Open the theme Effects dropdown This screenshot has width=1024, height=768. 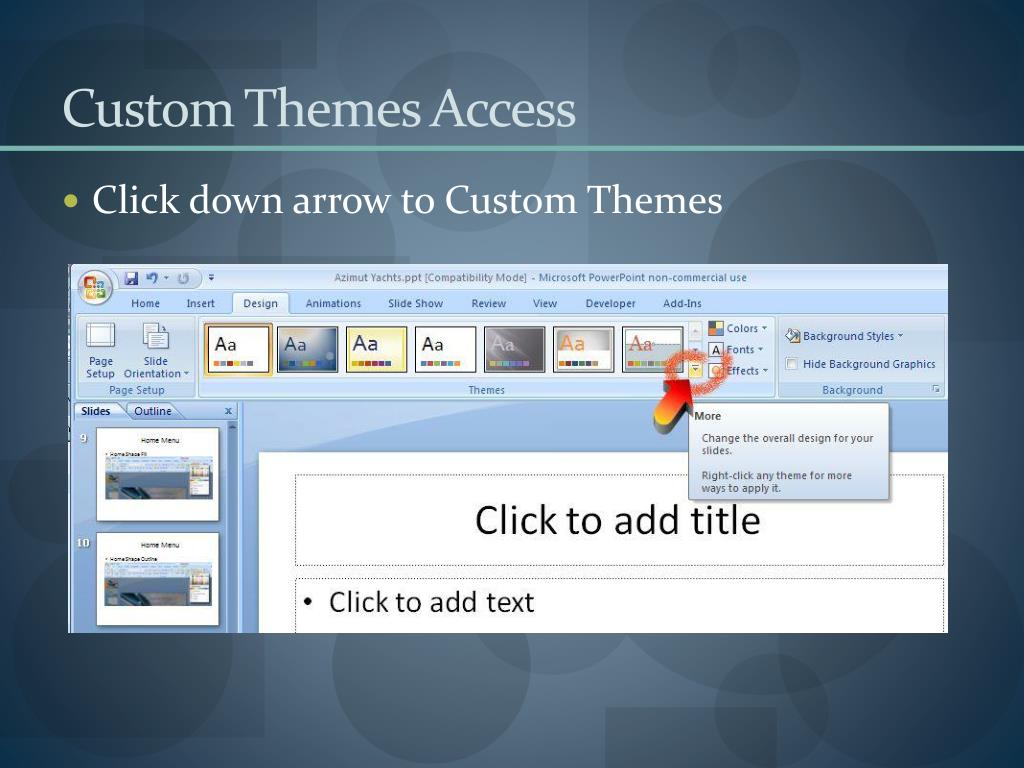point(738,370)
